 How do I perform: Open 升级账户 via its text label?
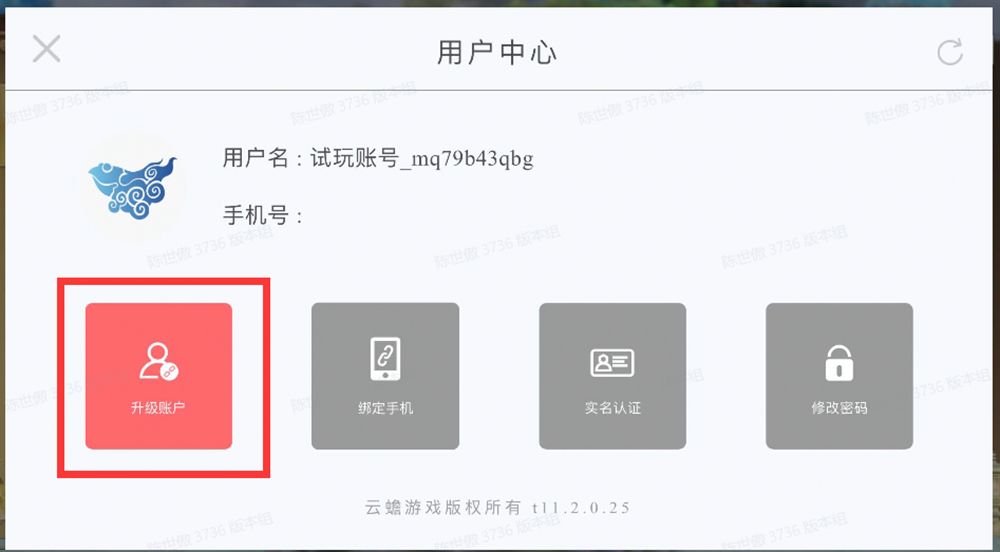click(x=158, y=408)
